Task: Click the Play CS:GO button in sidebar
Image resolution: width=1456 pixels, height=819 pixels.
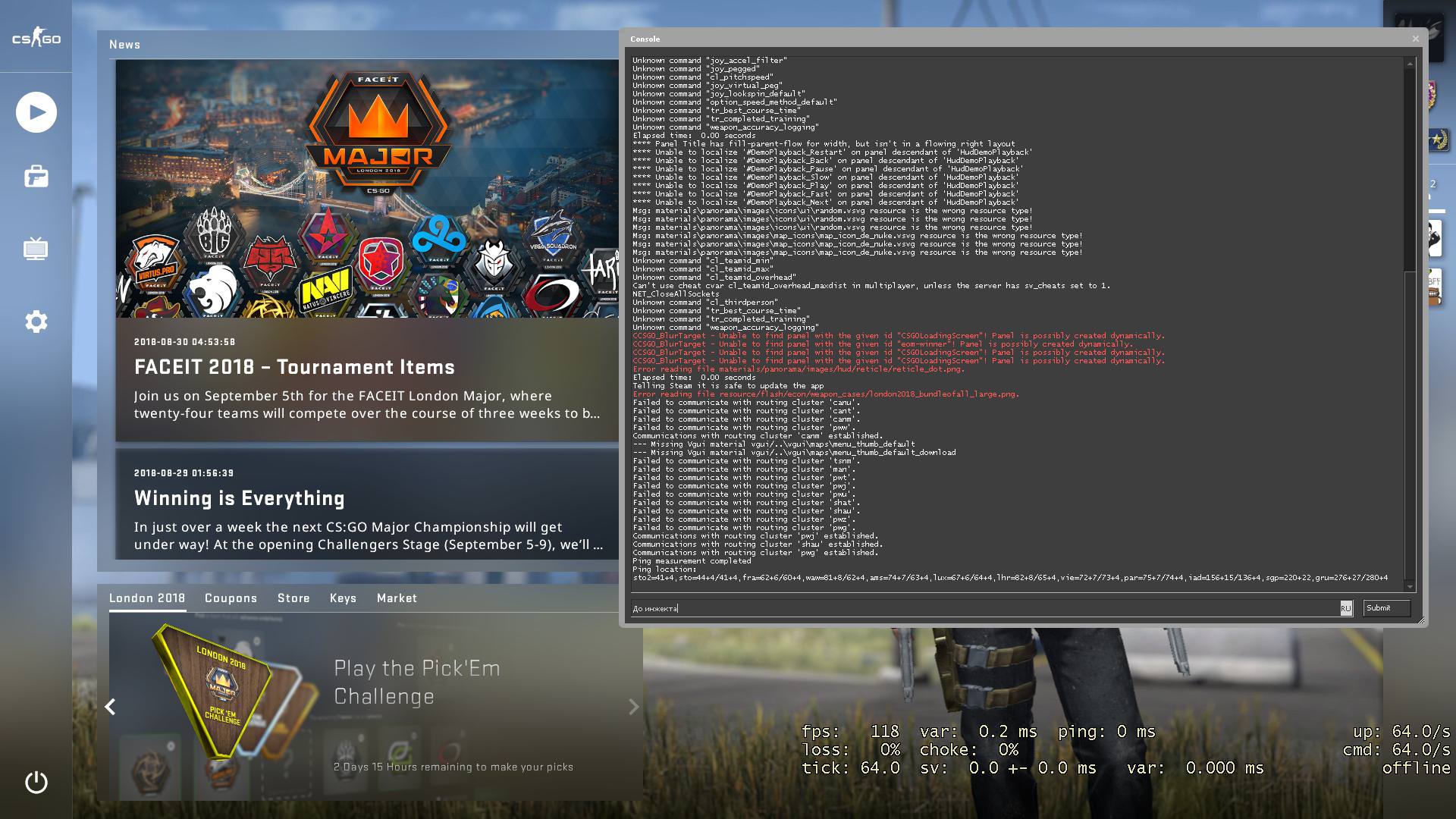Action: [36, 112]
